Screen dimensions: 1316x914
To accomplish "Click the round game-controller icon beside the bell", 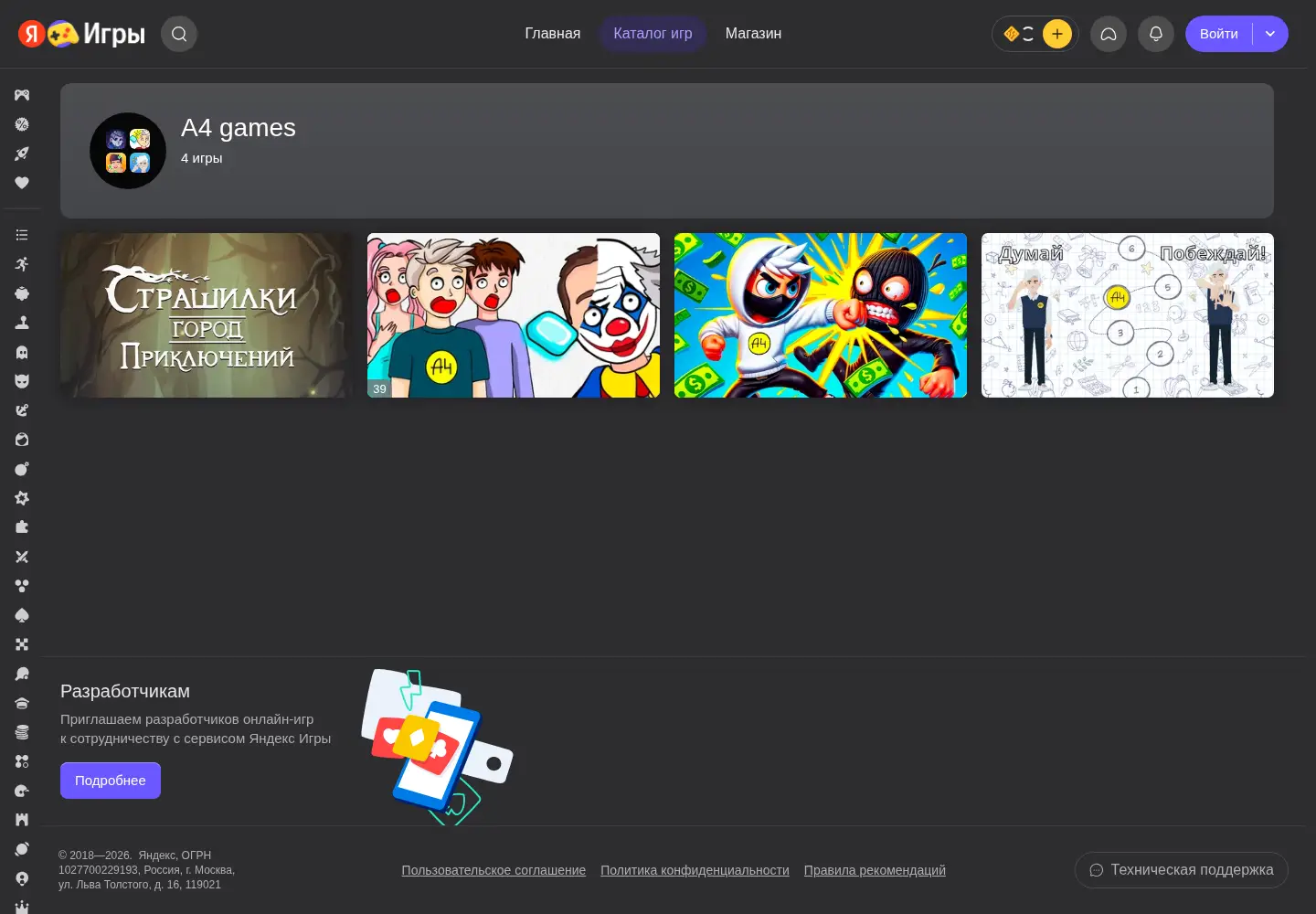I will click(x=1109, y=34).
